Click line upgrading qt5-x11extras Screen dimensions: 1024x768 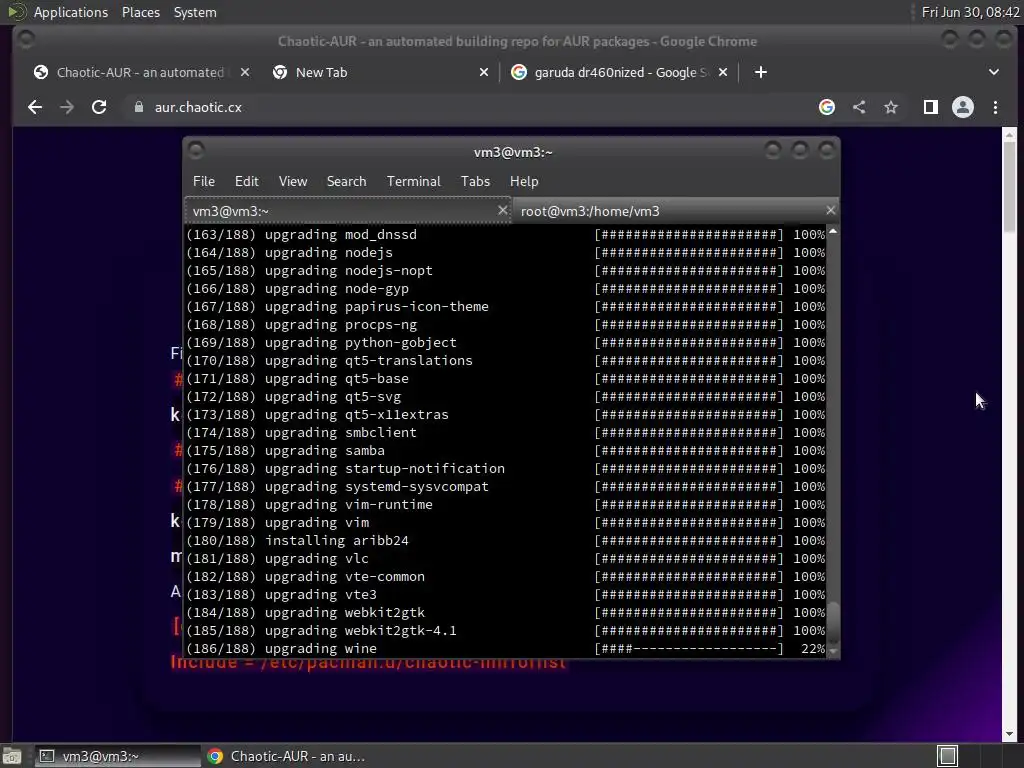[x=505, y=415]
